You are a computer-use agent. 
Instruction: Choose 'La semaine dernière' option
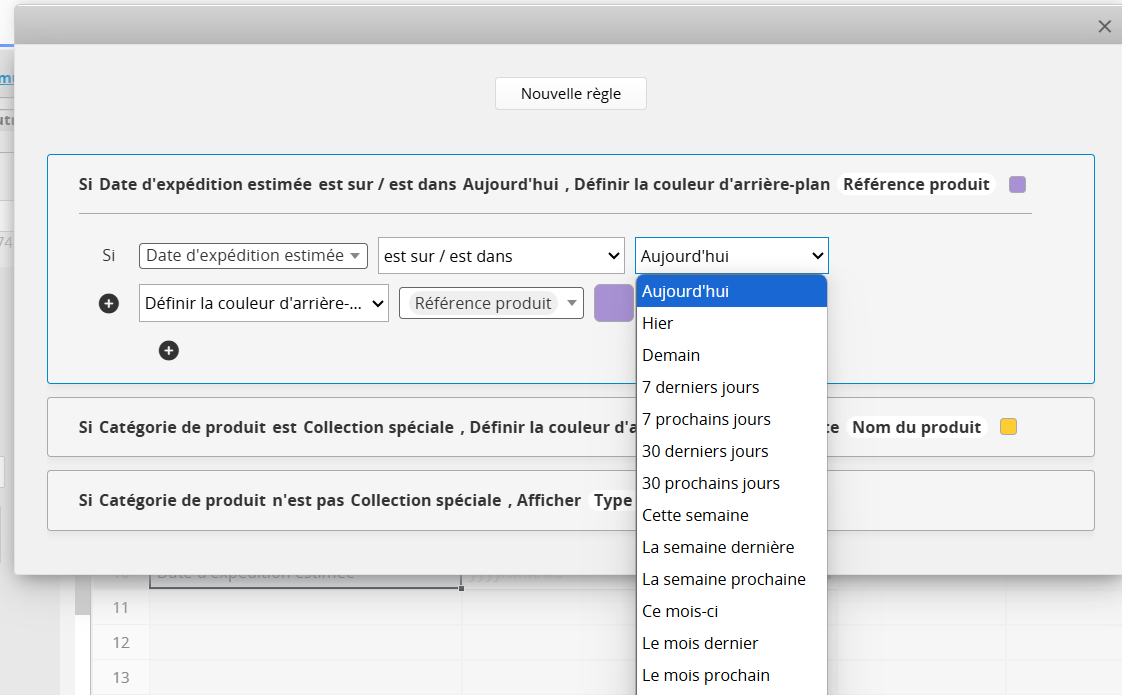pos(731,548)
